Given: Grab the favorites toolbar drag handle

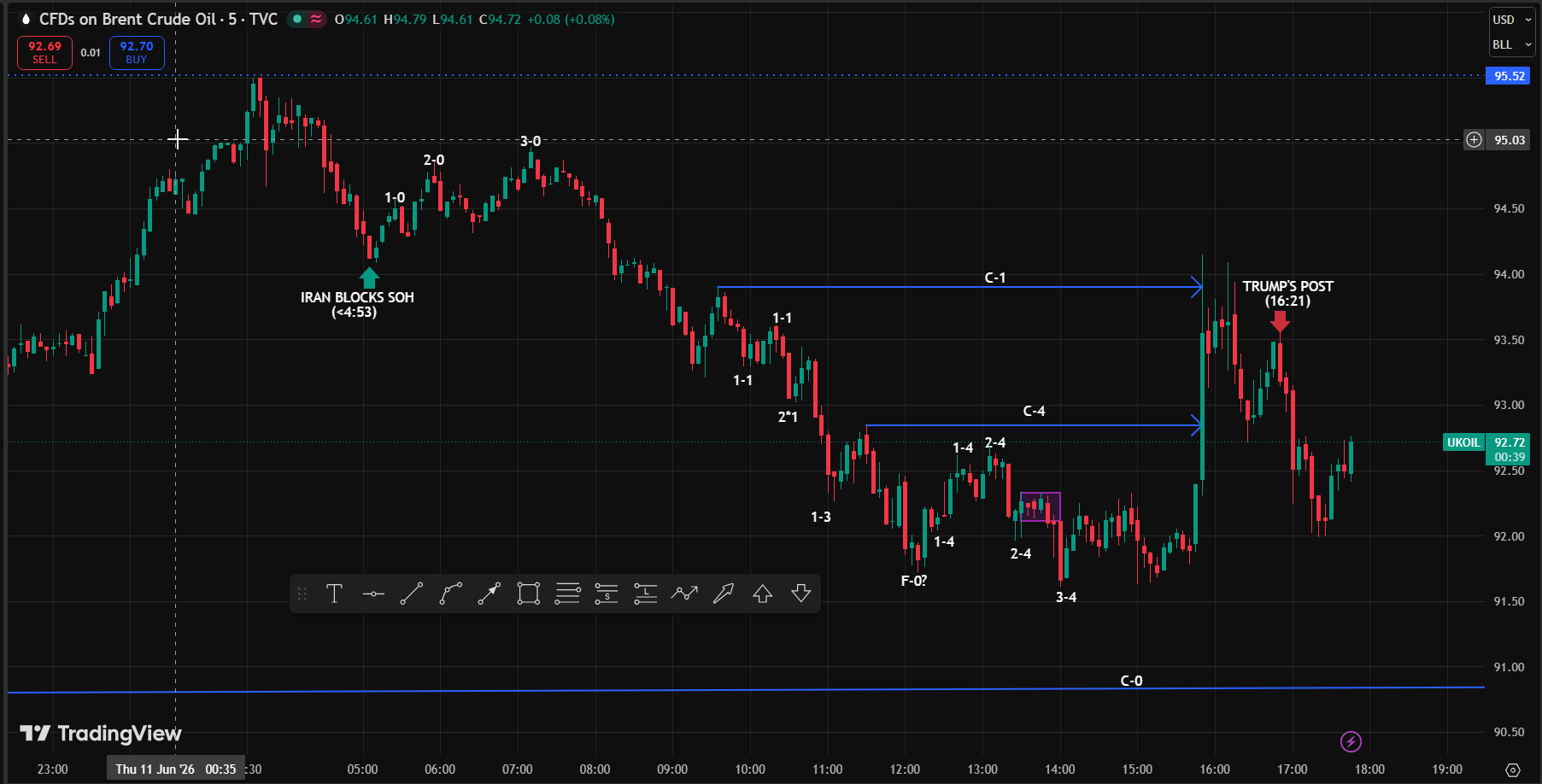Looking at the screenshot, I should click(x=302, y=594).
